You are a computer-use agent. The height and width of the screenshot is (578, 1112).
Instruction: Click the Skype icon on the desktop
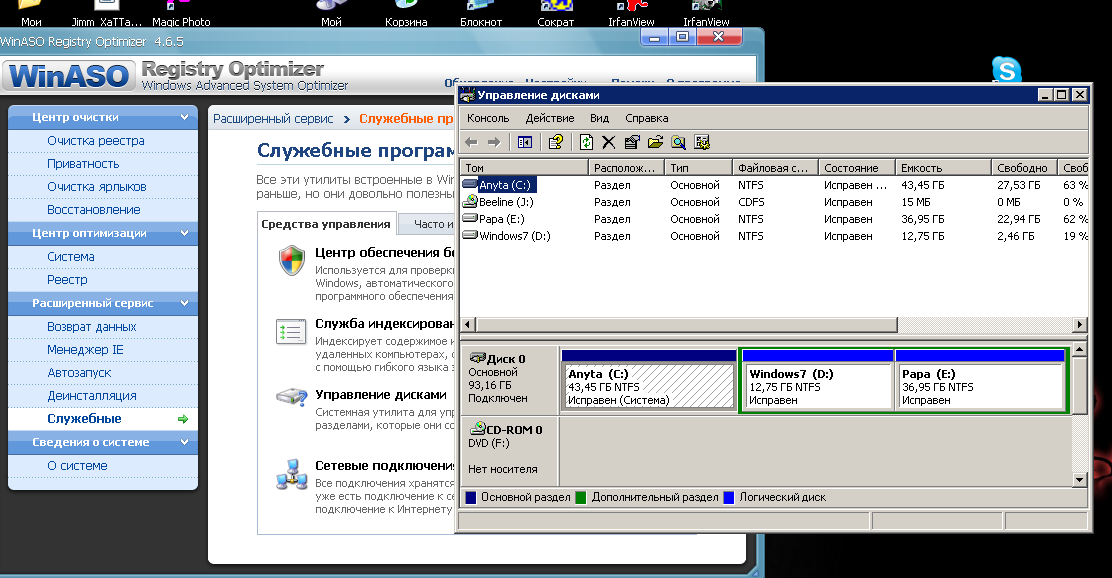1006,70
